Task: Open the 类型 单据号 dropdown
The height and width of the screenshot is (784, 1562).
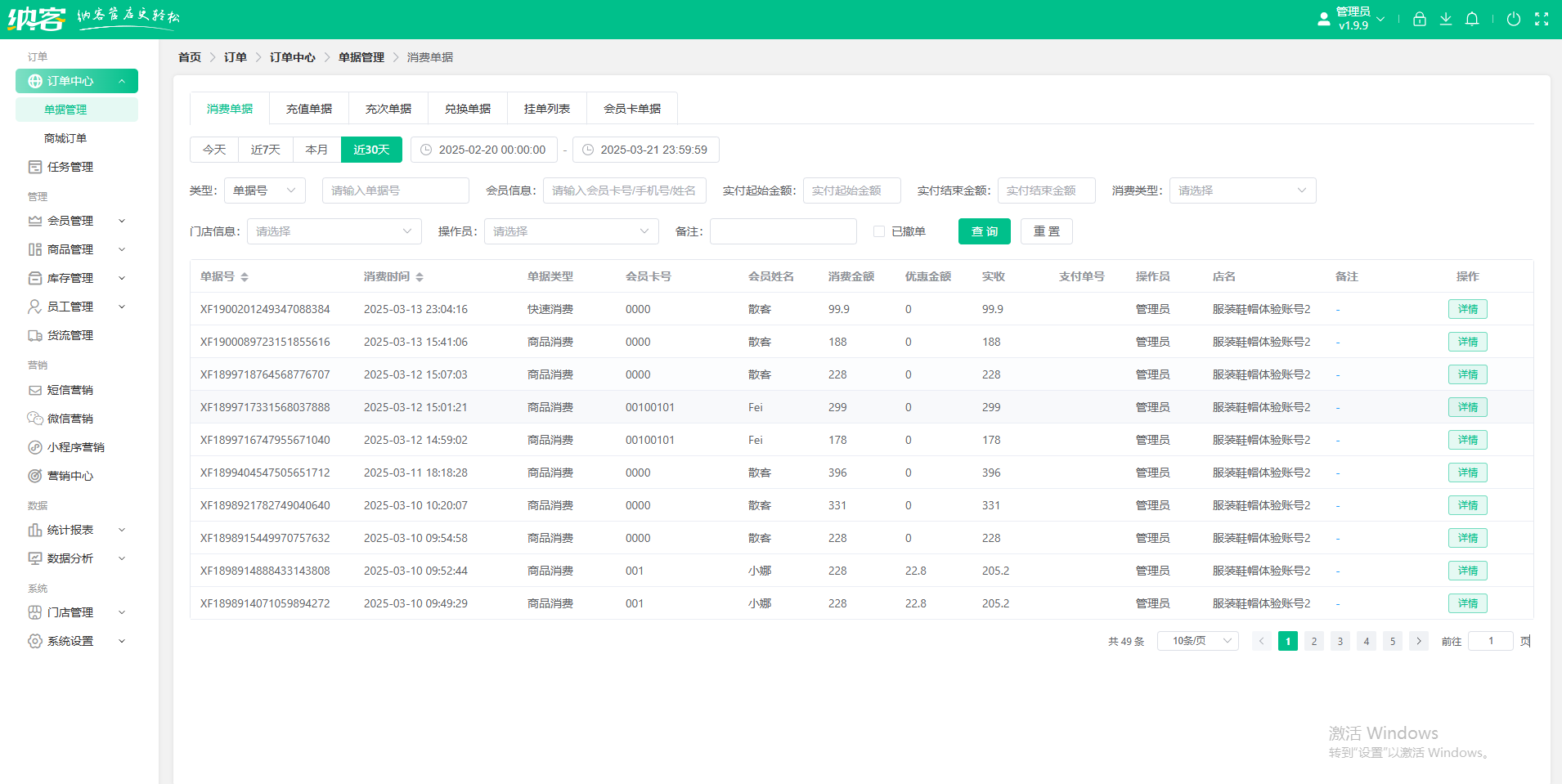Action: [x=264, y=190]
